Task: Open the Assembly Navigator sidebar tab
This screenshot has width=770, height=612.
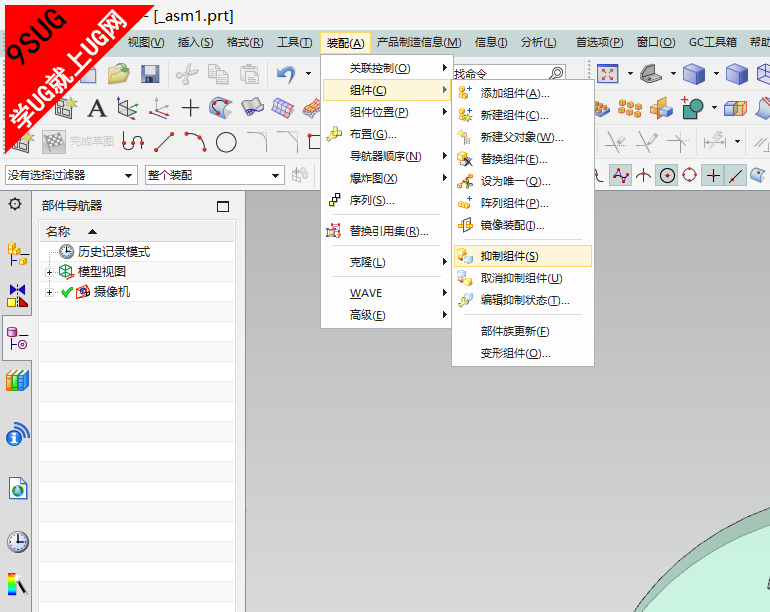Action: point(17,253)
